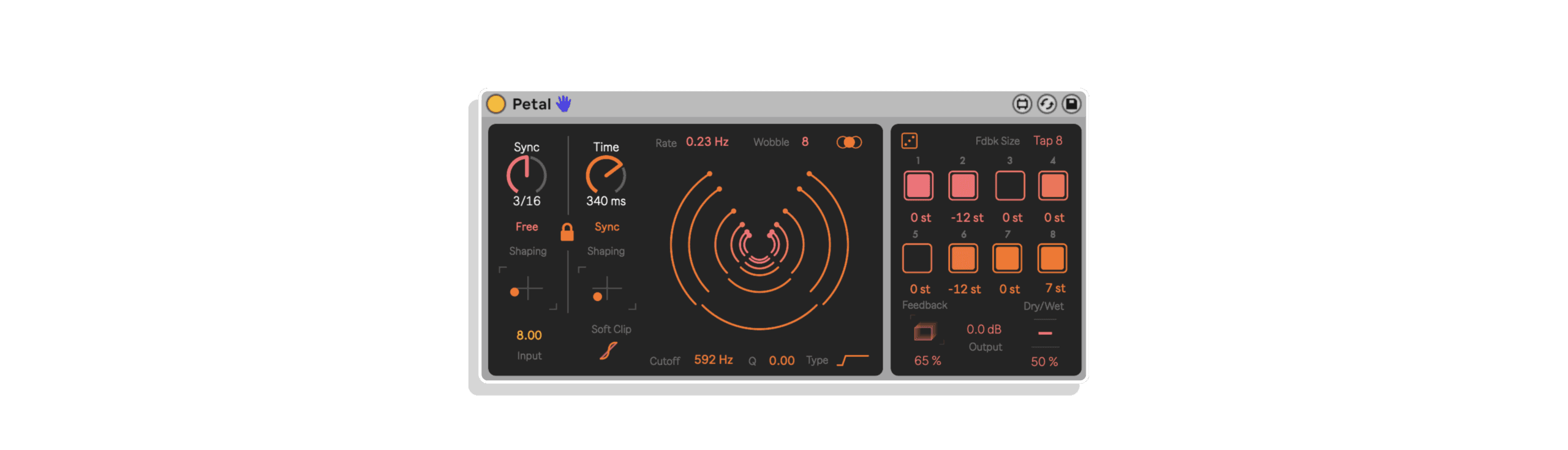Click tap 7 pitch value 0 st

click(1009, 289)
